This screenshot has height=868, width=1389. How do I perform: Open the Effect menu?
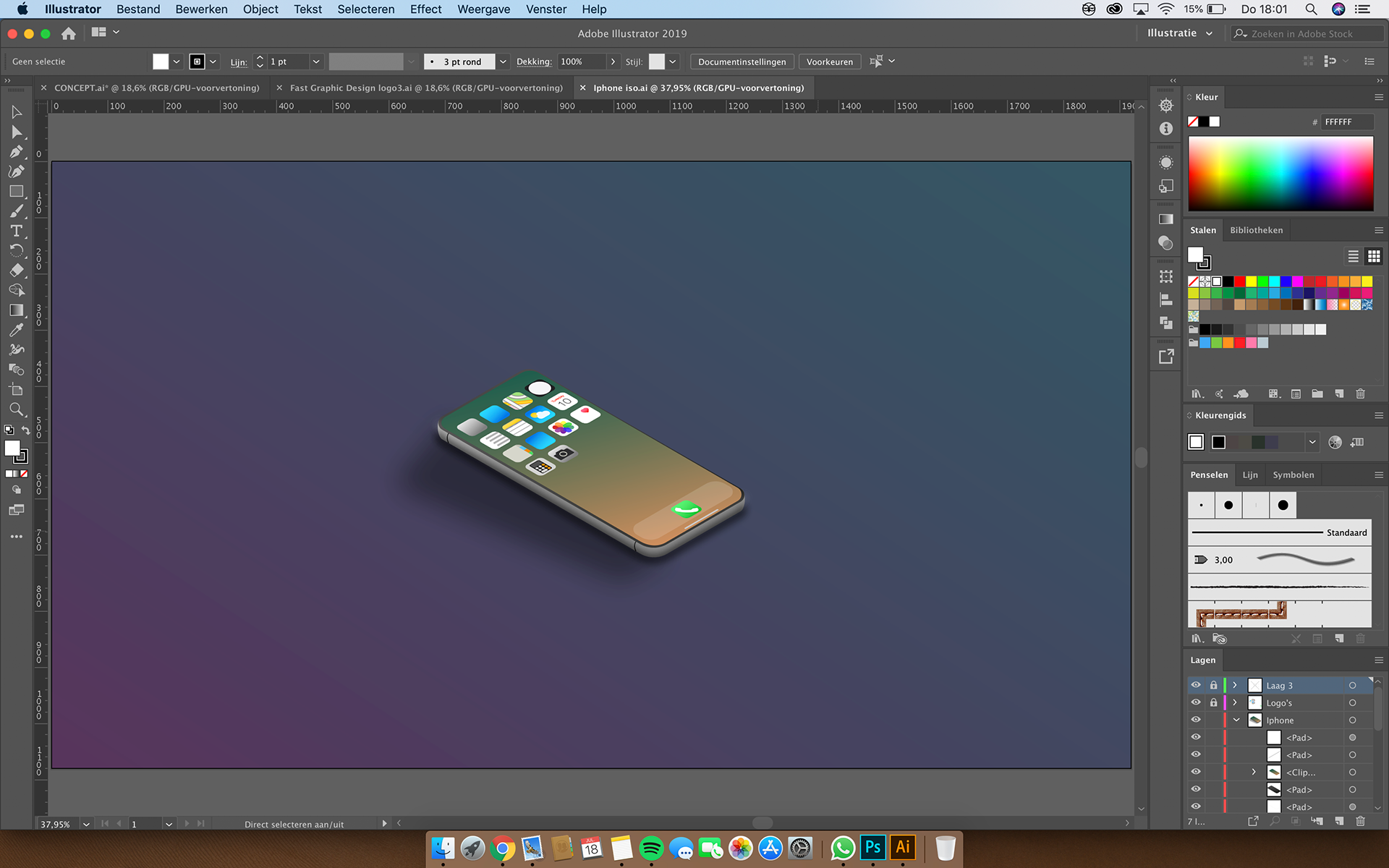(x=425, y=9)
